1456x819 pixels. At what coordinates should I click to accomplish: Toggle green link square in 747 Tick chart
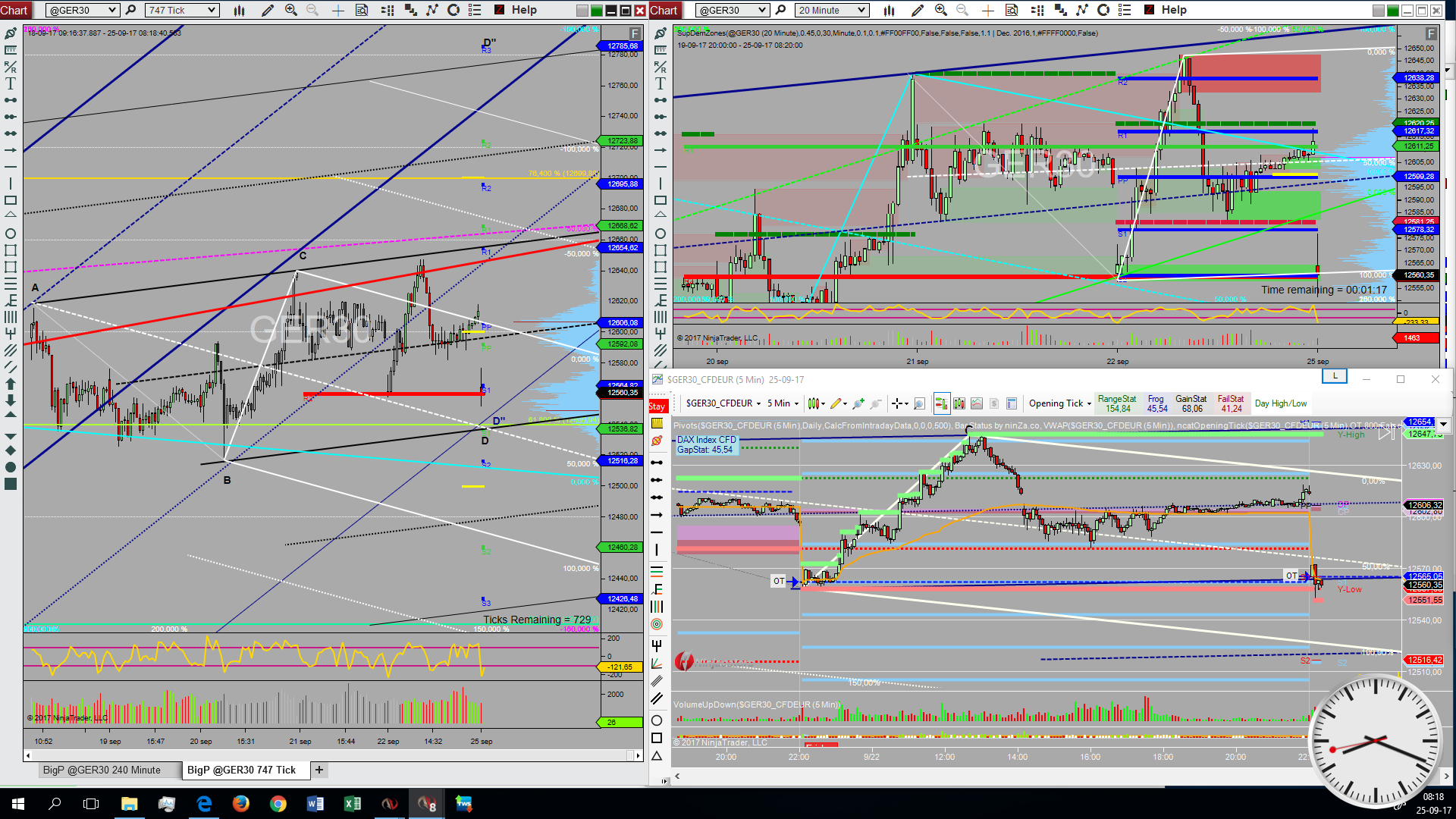(x=596, y=10)
